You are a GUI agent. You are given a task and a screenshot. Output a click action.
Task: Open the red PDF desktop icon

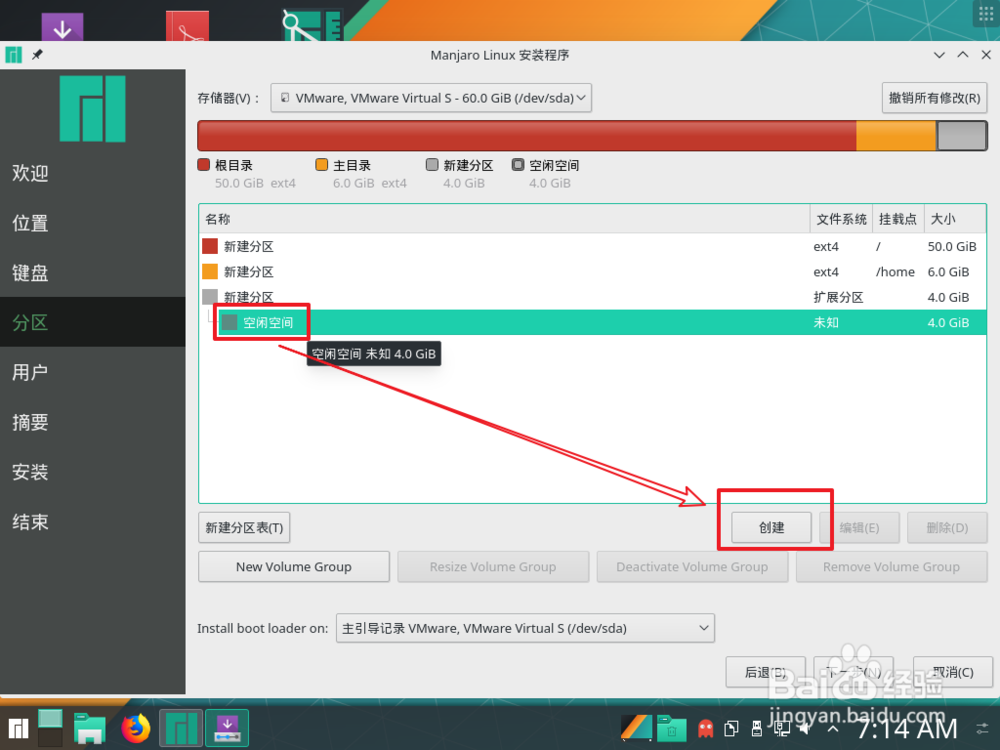(x=187, y=27)
